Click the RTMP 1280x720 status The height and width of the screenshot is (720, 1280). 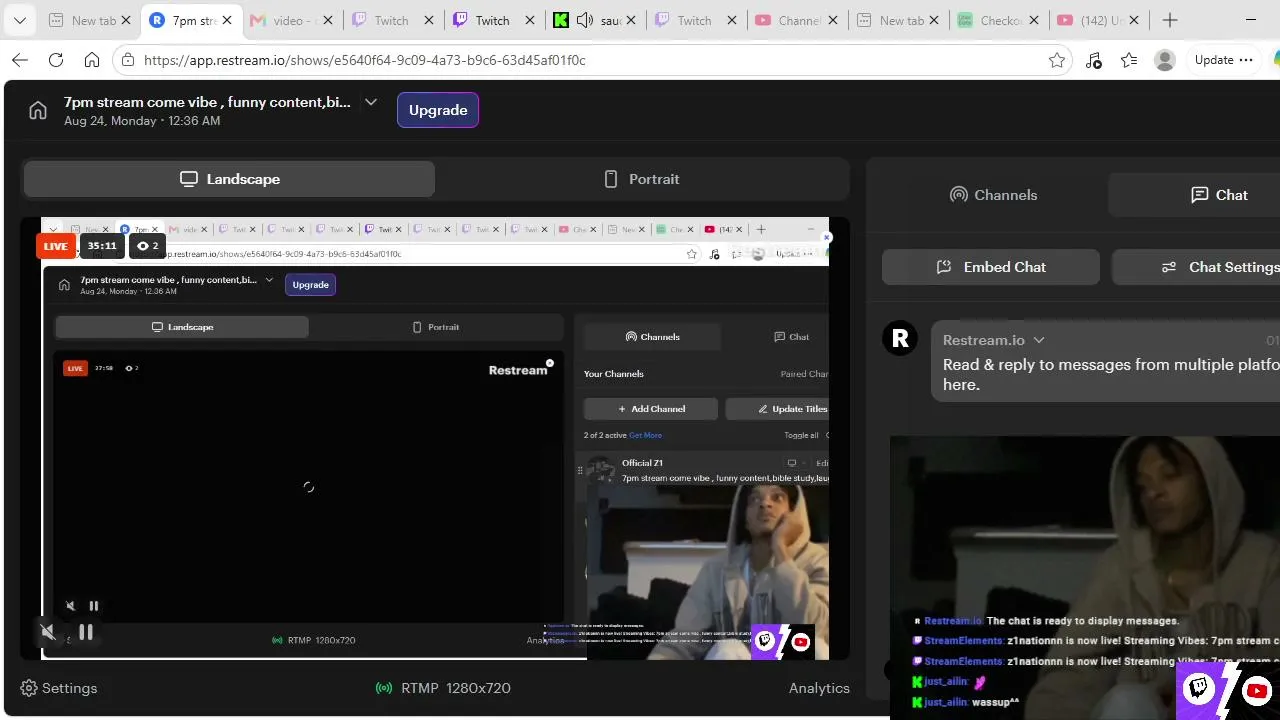point(443,688)
